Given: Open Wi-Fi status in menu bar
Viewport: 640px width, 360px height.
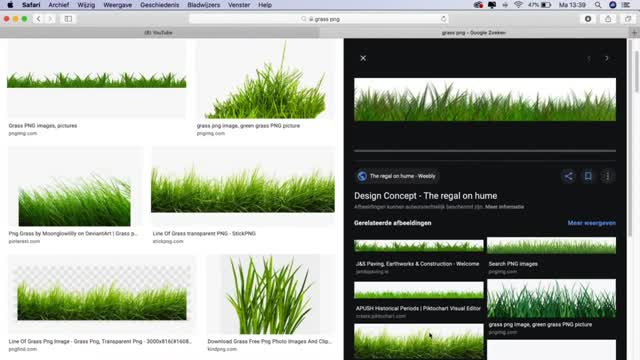Looking at the screenshot, I should coord(518,5).
